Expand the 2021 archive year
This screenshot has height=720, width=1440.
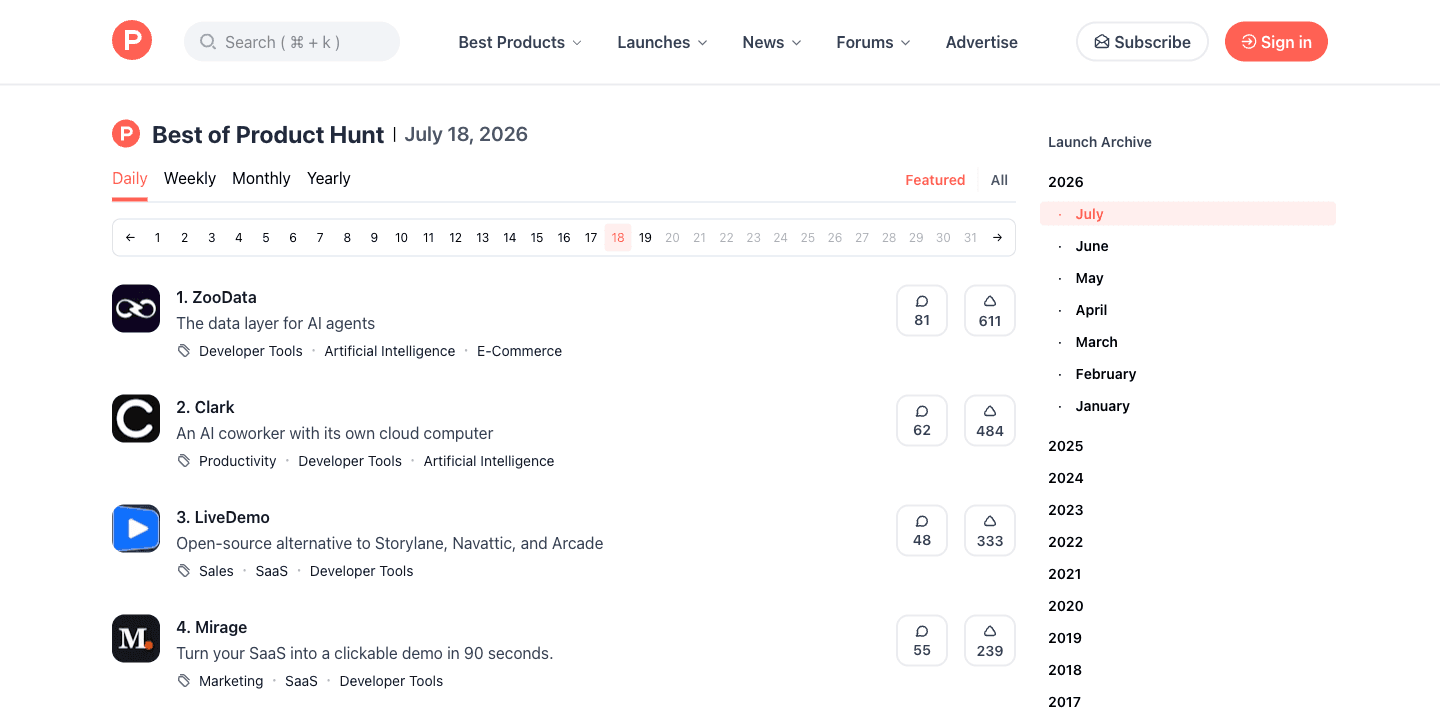pyautogui.click(x=1065, y=574)
